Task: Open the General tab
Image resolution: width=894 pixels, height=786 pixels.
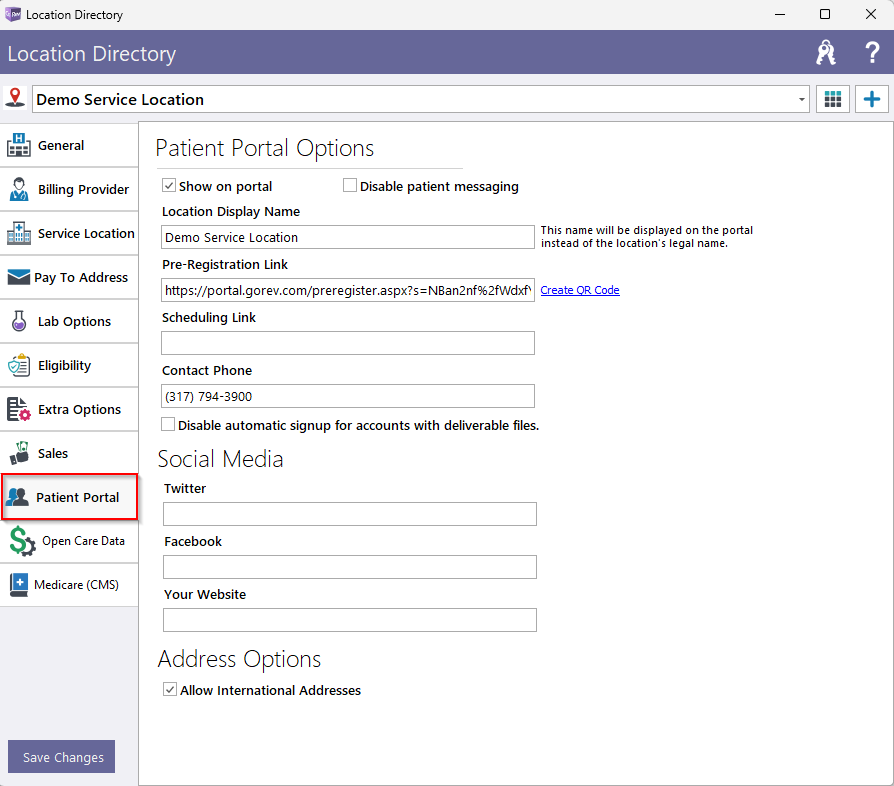Action: pos(69,145)
